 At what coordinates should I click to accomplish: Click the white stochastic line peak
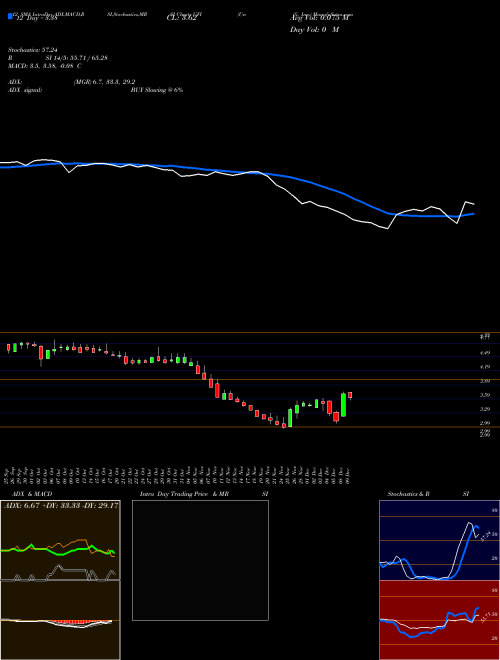click(470, 523)
